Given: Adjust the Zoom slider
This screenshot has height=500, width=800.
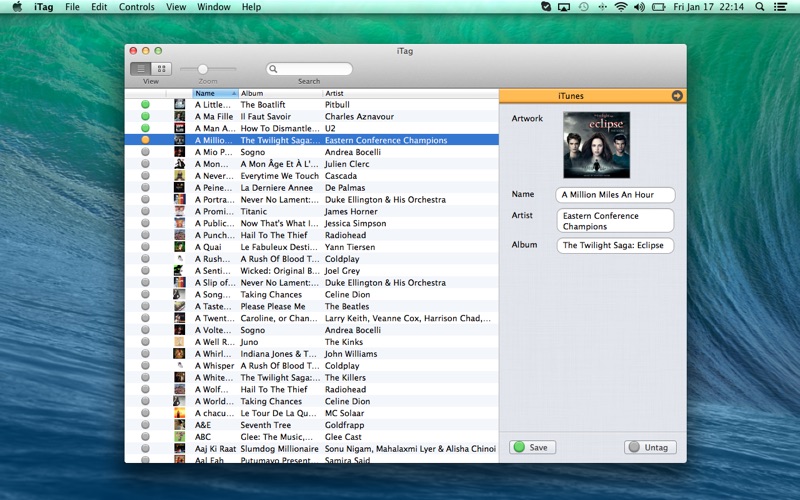Looking at the screenshot, I should click(x=203, y=69).
